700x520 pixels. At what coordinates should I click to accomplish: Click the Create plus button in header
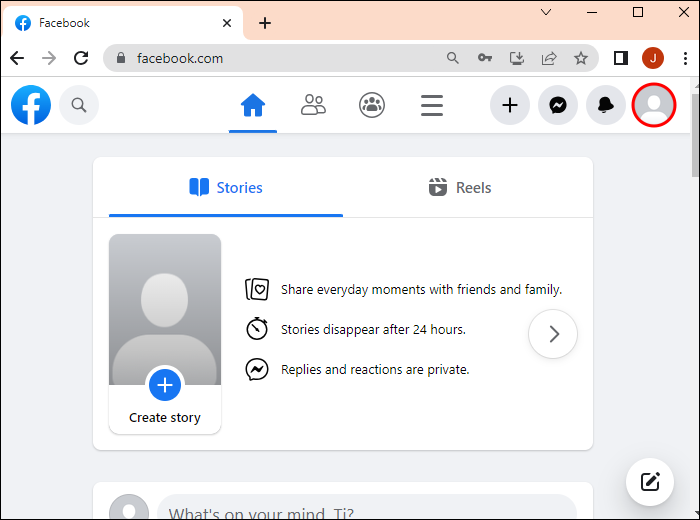click(x=510, y=105)
